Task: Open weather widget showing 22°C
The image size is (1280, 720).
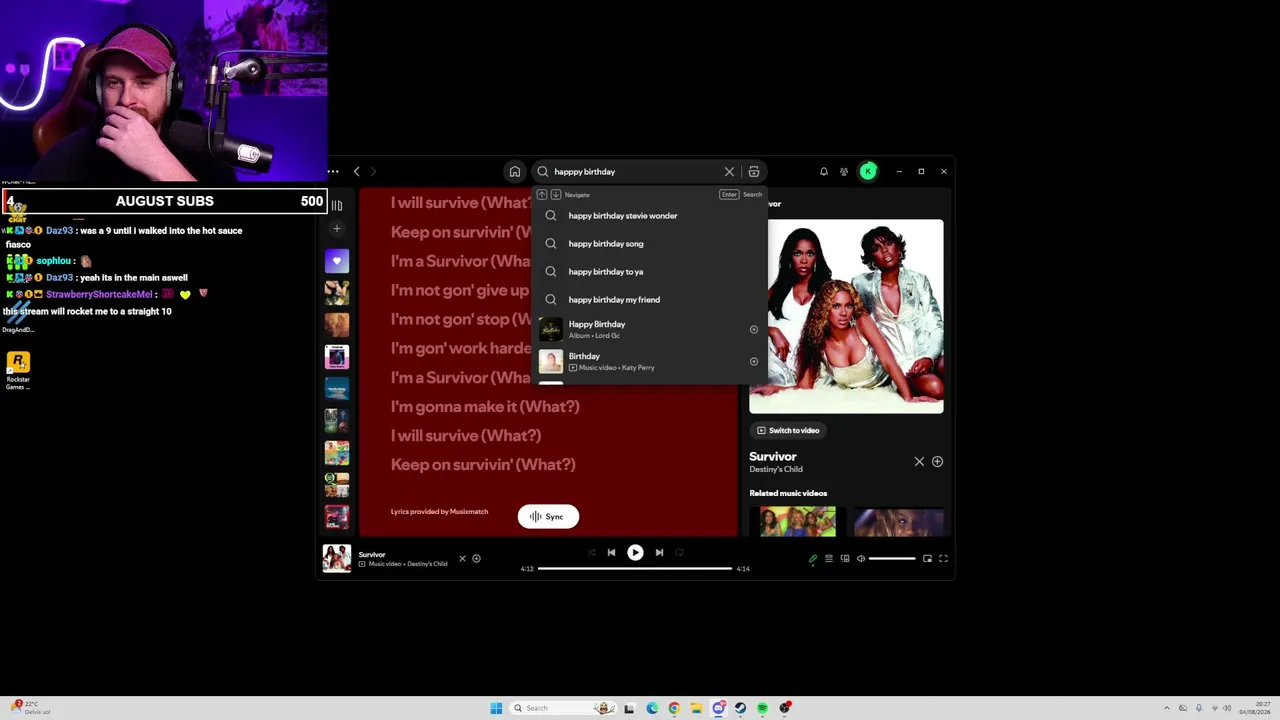Action: (28, 708)
